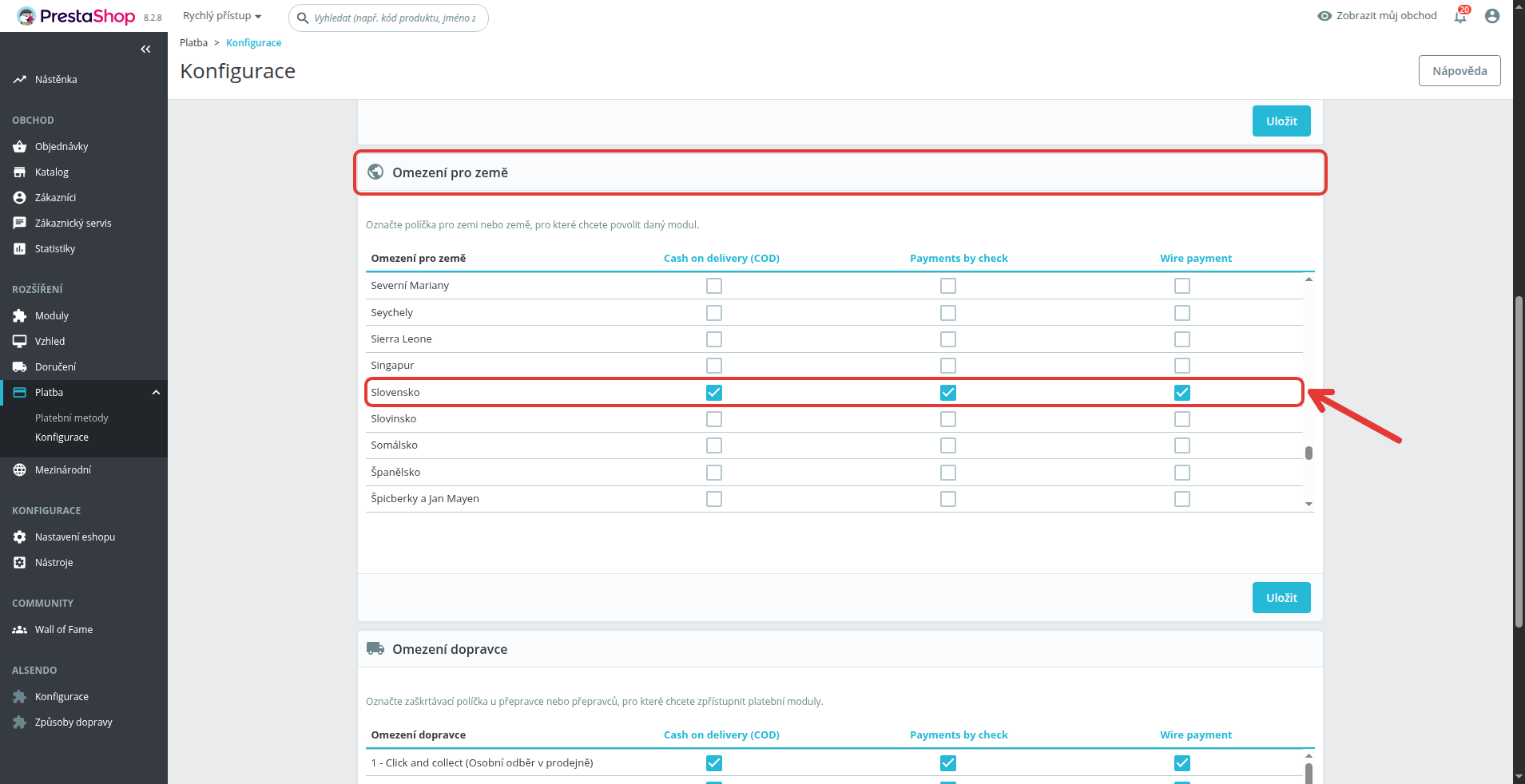The width and height of the screenshot is (1525, 784).
Task: Uncheck Slovensko Cash on delivery checkbox
Action: point(714,393)
